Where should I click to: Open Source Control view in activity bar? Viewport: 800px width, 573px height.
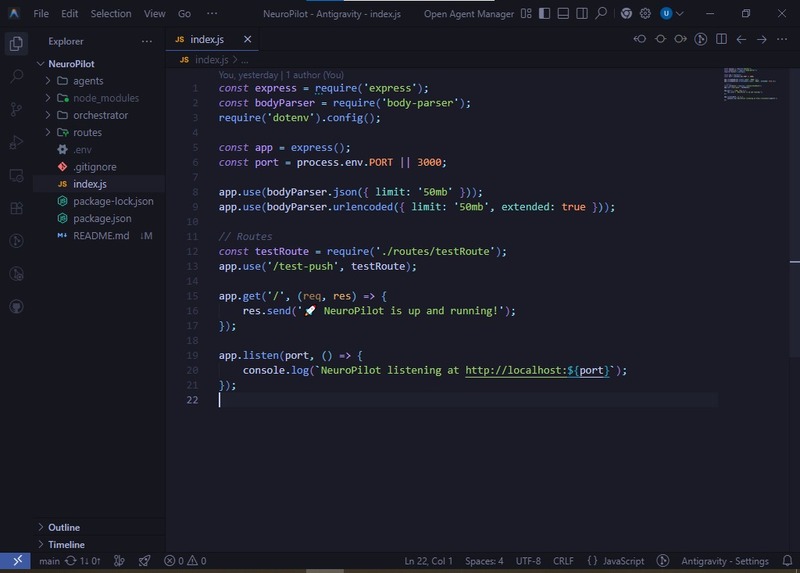pyautogui.click(x=16, y=109)
